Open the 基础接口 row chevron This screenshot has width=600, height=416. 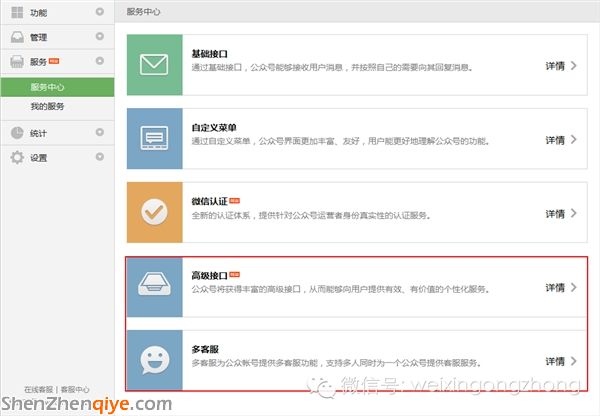click(573, 65)
